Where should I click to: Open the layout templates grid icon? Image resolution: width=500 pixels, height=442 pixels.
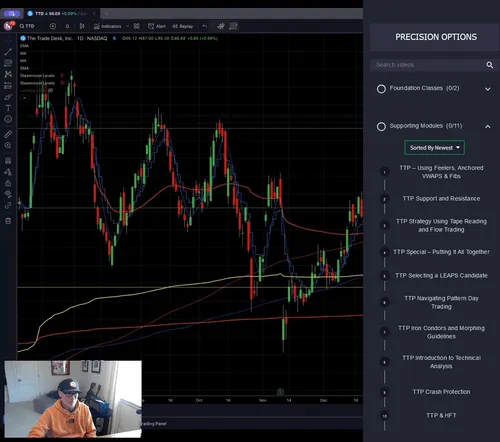coord(136,26)
